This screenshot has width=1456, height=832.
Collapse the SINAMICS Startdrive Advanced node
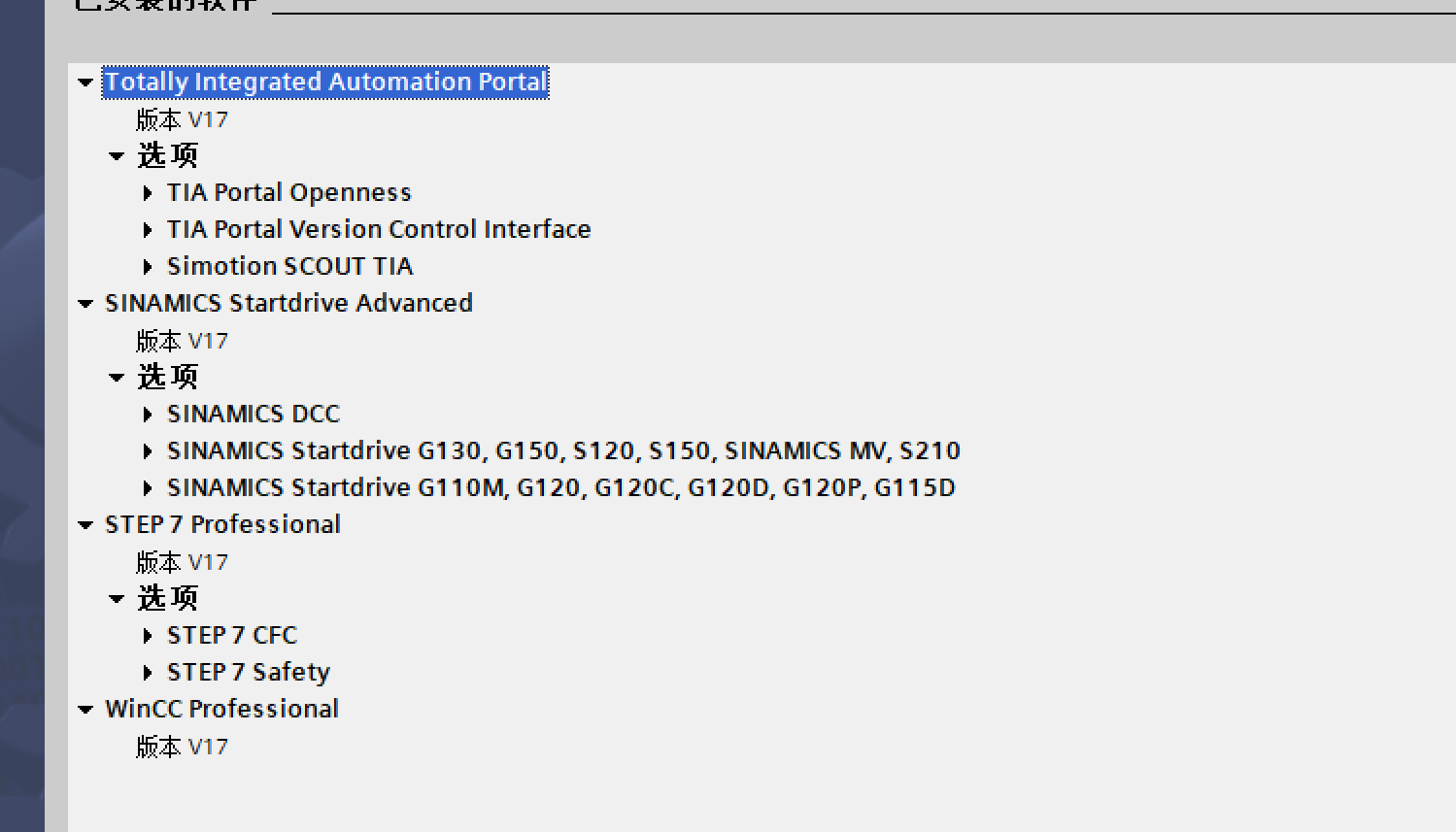[85, 304]
